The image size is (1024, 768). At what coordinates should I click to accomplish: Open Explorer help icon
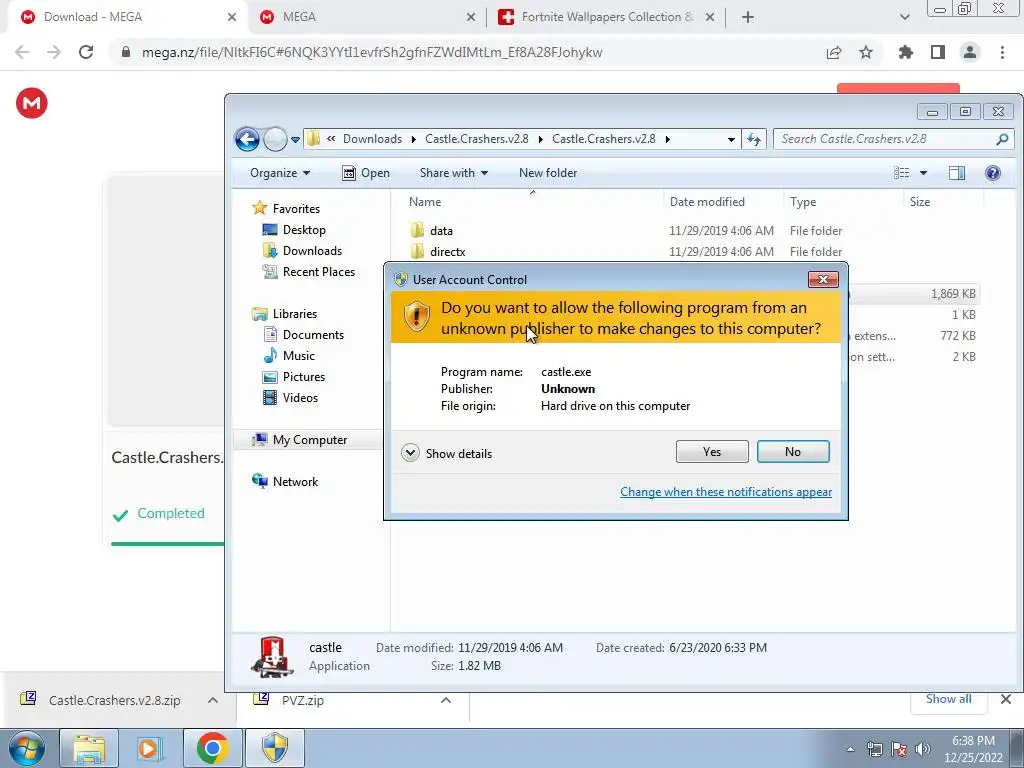[993, 173]
